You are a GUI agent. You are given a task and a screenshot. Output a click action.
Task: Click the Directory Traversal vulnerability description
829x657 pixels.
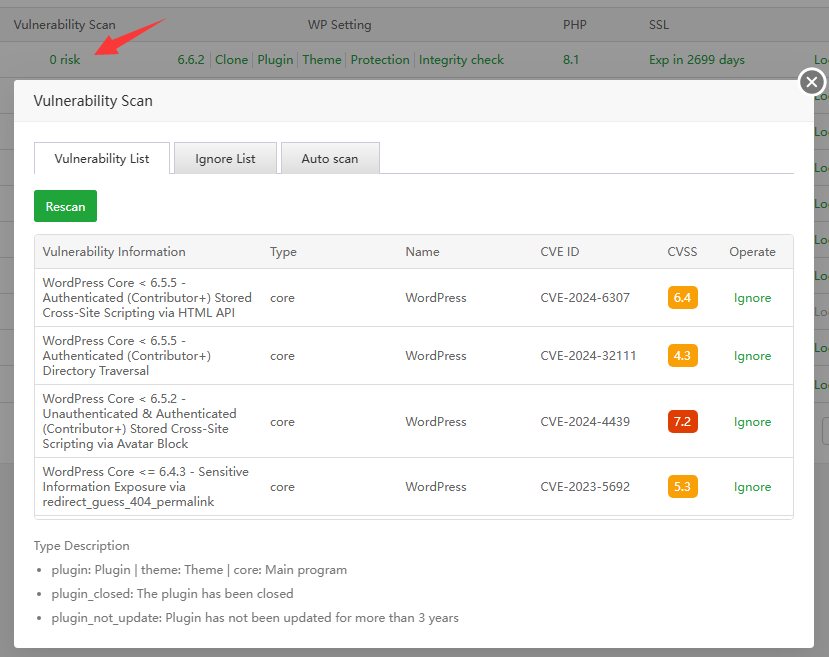pos(127,356)
